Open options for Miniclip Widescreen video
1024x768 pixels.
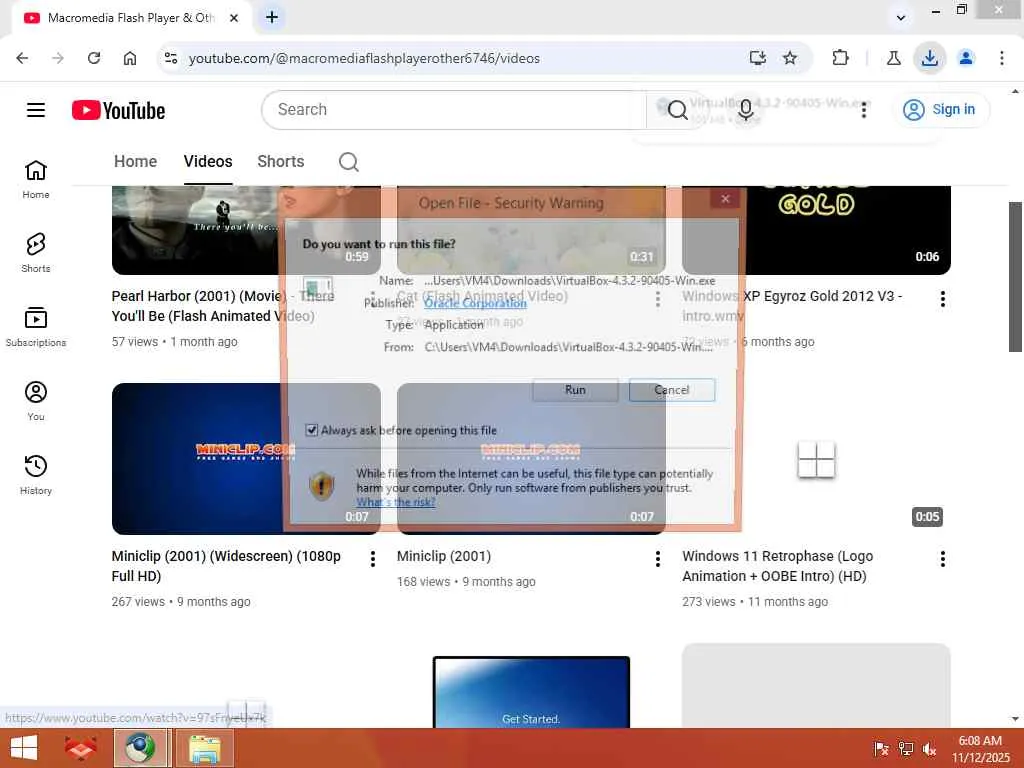pos(372,559)
